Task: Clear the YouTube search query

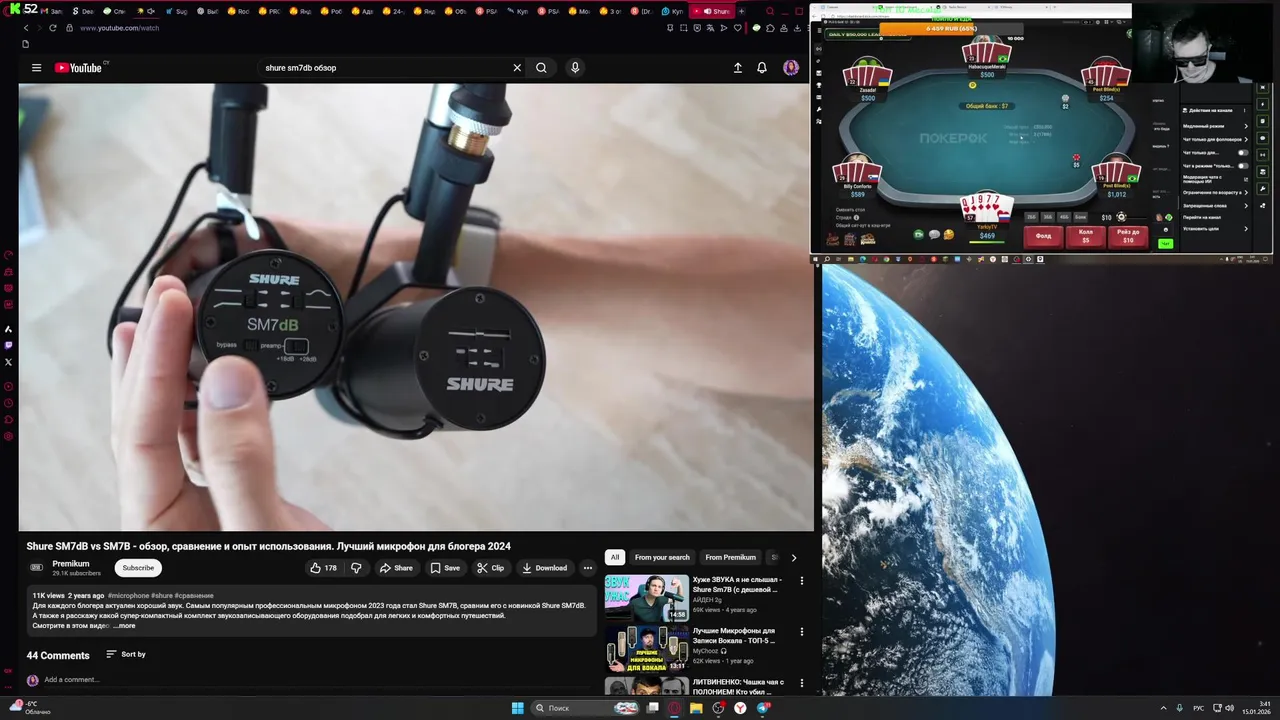Action: [x=517, y=68]
